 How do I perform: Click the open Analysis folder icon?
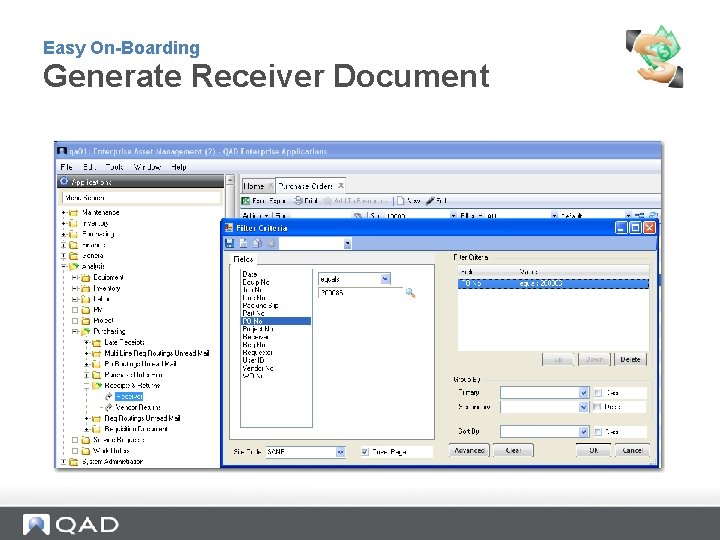[x=74, y=266]
